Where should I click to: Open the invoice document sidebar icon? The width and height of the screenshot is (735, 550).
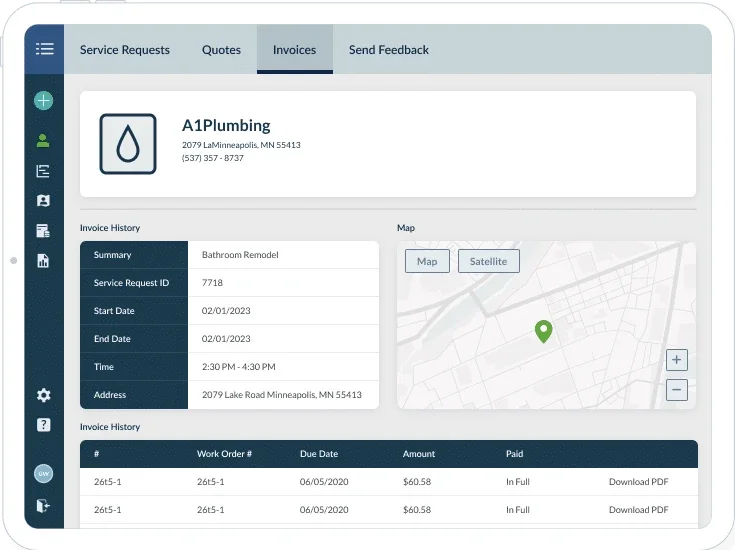click(x=43, y=231)
